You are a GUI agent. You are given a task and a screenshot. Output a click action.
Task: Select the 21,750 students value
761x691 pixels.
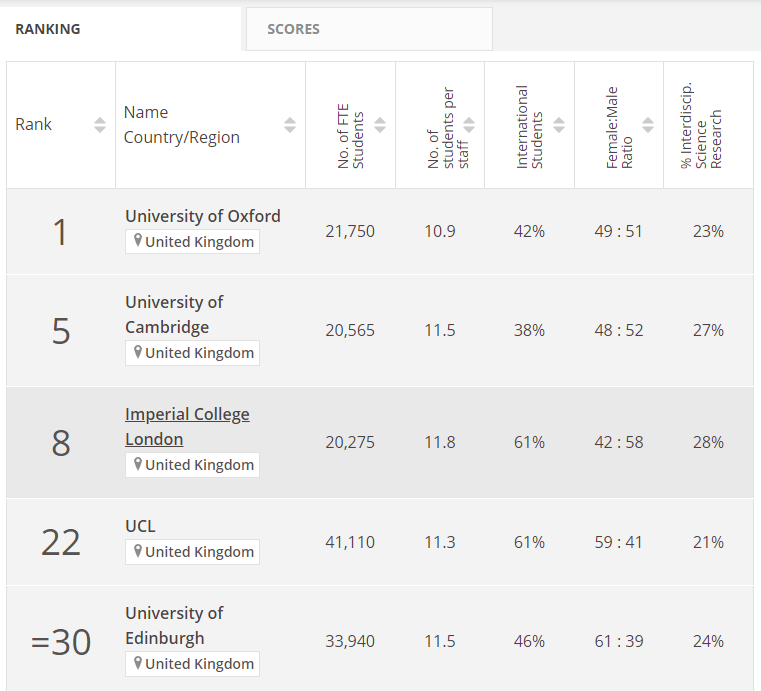tap(350, 231)
